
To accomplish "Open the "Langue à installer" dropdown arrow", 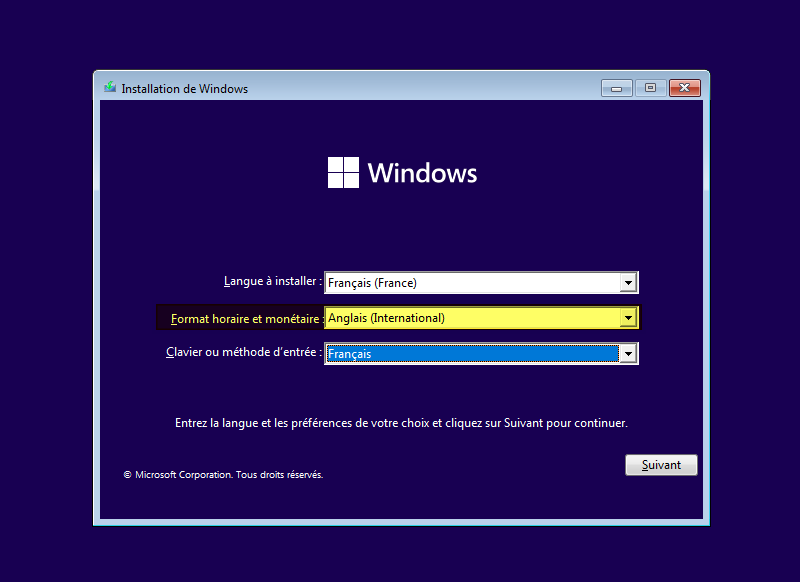I will pyautogui.click(x=629, y=282).
